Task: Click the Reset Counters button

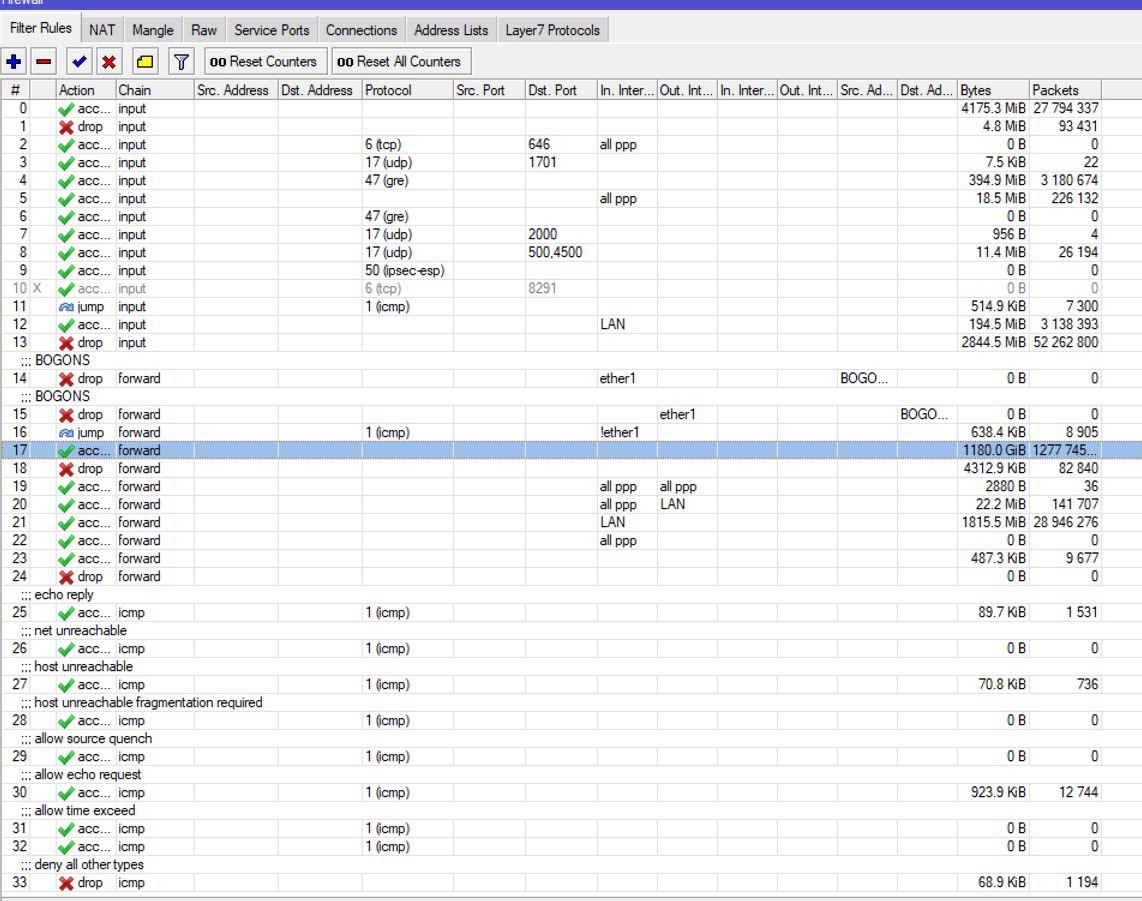Action: [x=264, y=62]
